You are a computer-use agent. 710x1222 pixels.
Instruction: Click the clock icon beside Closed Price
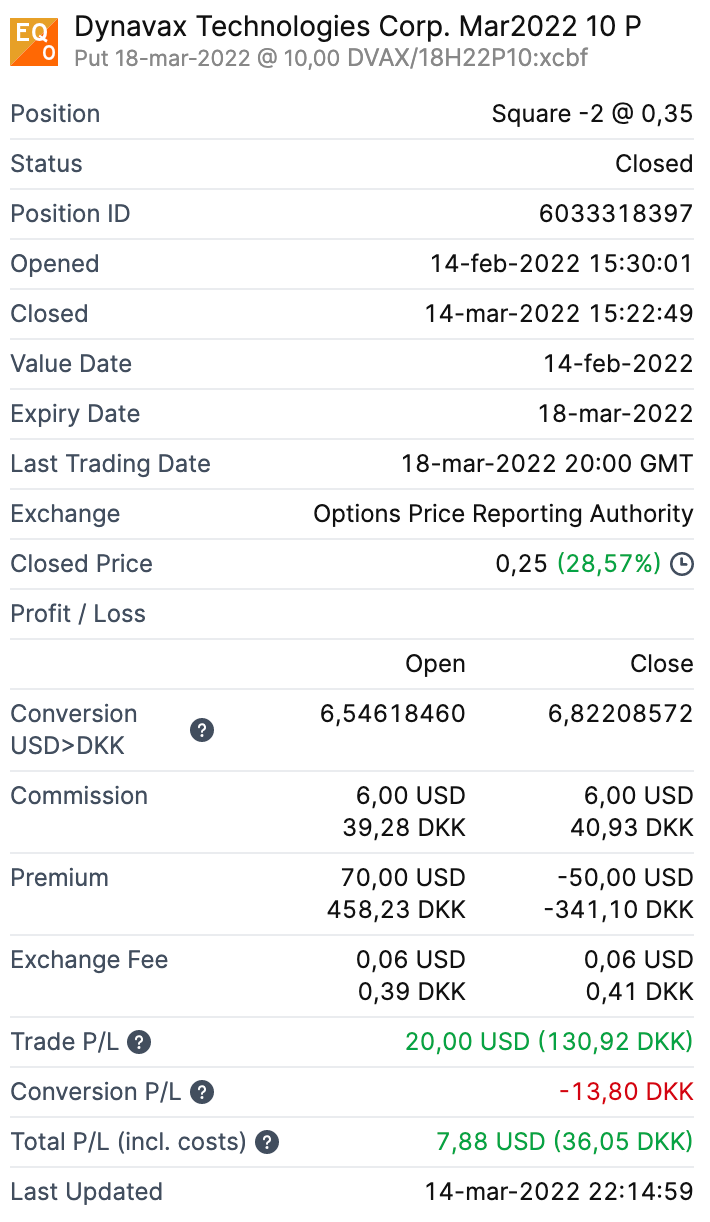click(x=681, y=565)
